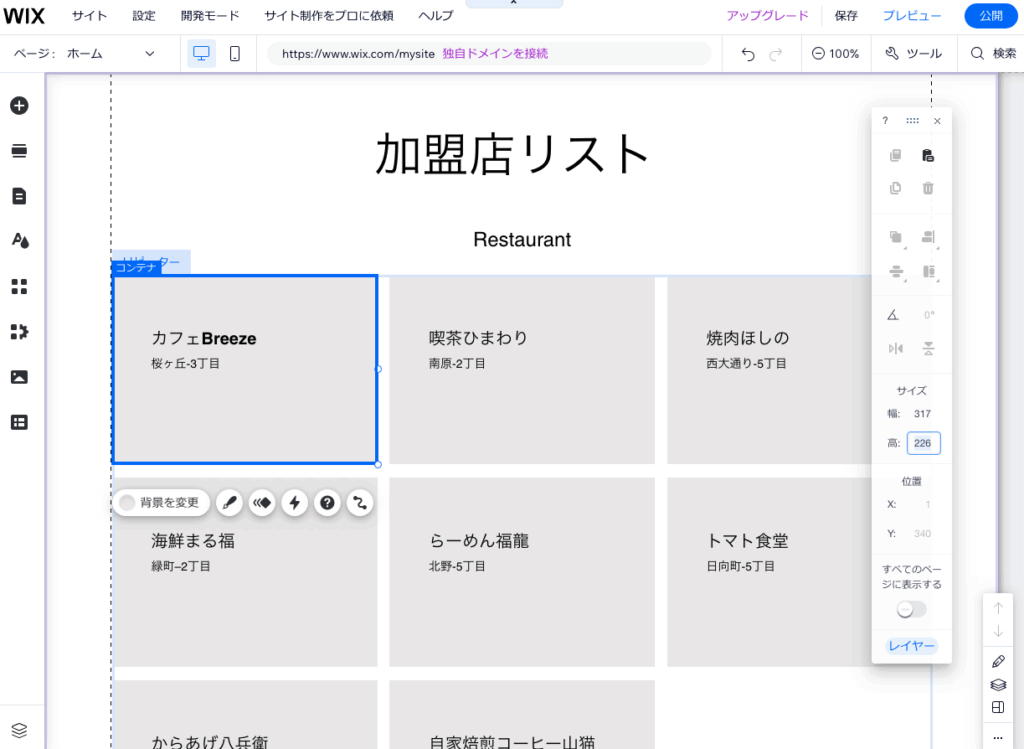Flip the container horizontally
This screenshot has width=1024, height=749.
pos(895,348)
